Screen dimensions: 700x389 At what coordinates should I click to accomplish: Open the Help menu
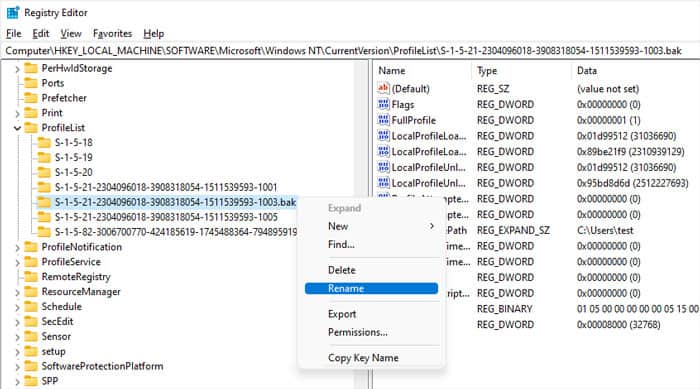click(154, 33)
